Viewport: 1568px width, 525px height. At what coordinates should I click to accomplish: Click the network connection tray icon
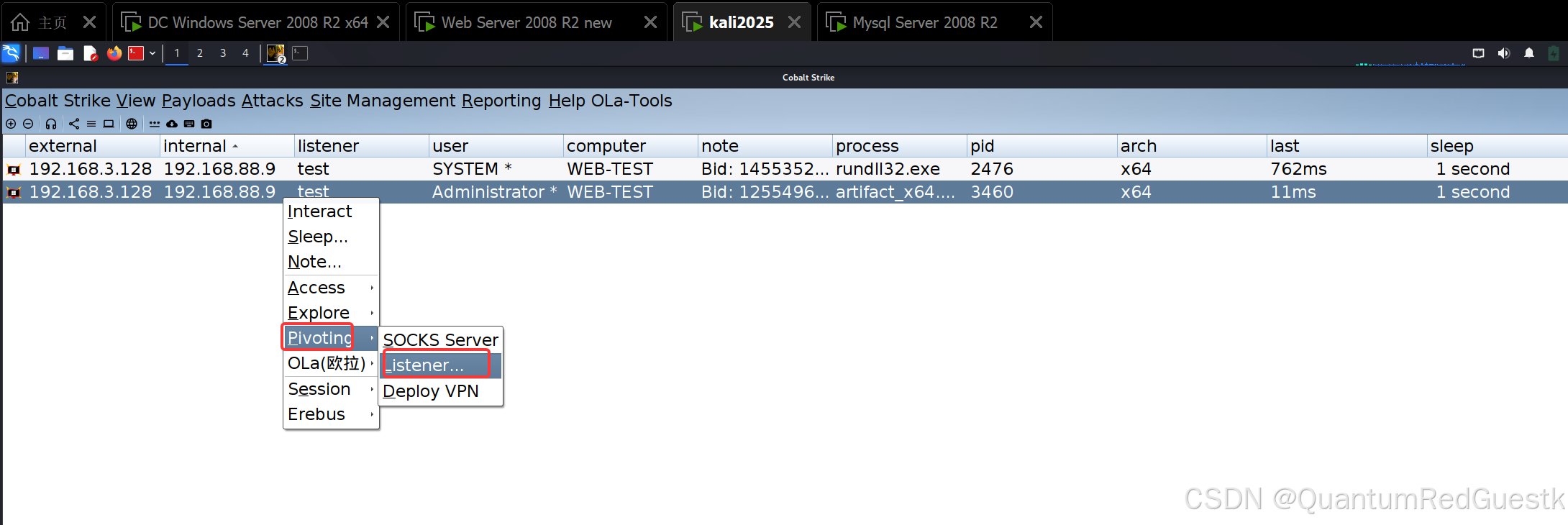click(x=1479, y=53)
